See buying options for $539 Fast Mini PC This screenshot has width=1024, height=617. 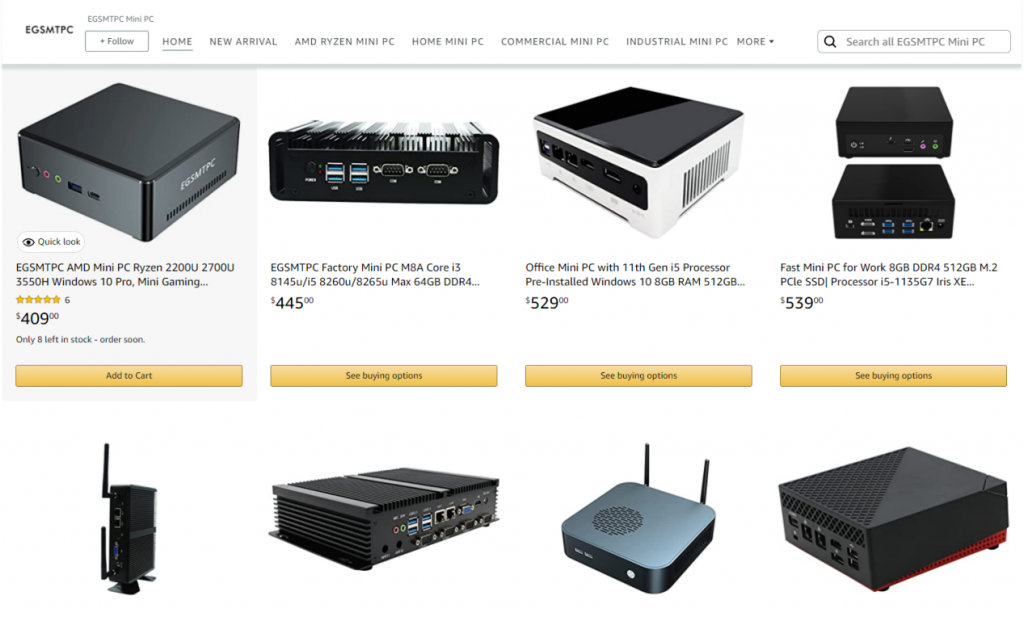click(893, 375)
